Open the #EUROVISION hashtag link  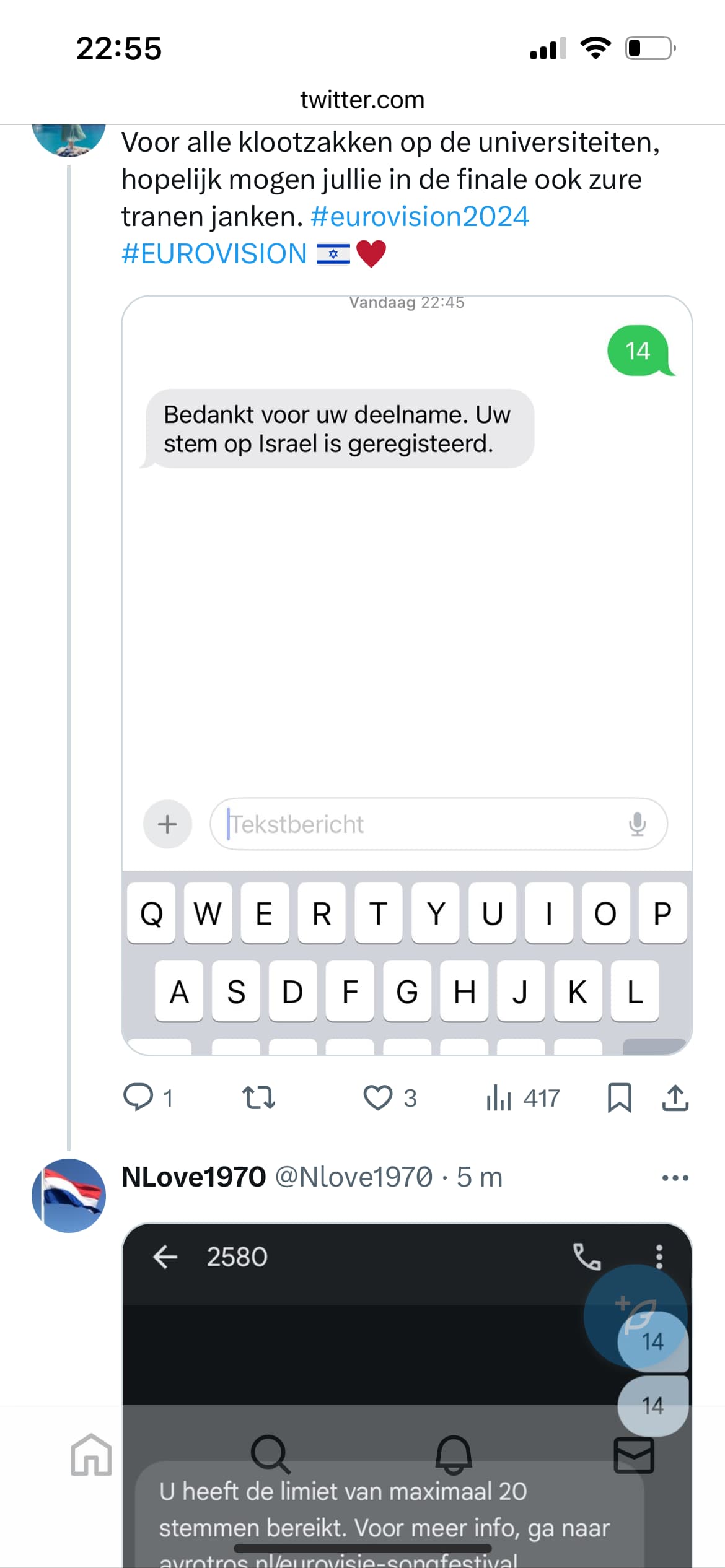(x=214, y=254)
